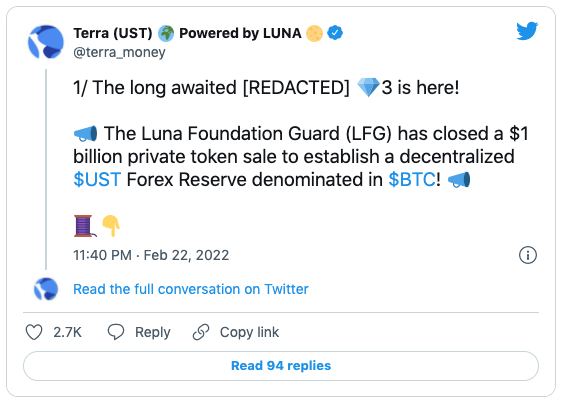561x402 pixels.
Task: Click the Terra (UST) display name
Action: click(113, 33)
